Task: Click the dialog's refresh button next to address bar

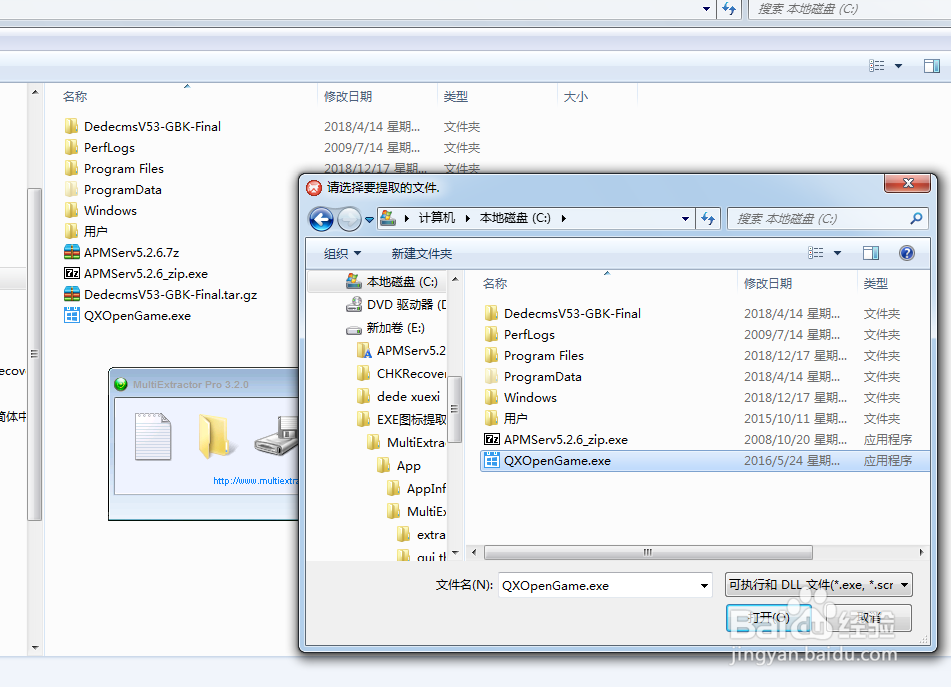Action: (x=708, y=218)
